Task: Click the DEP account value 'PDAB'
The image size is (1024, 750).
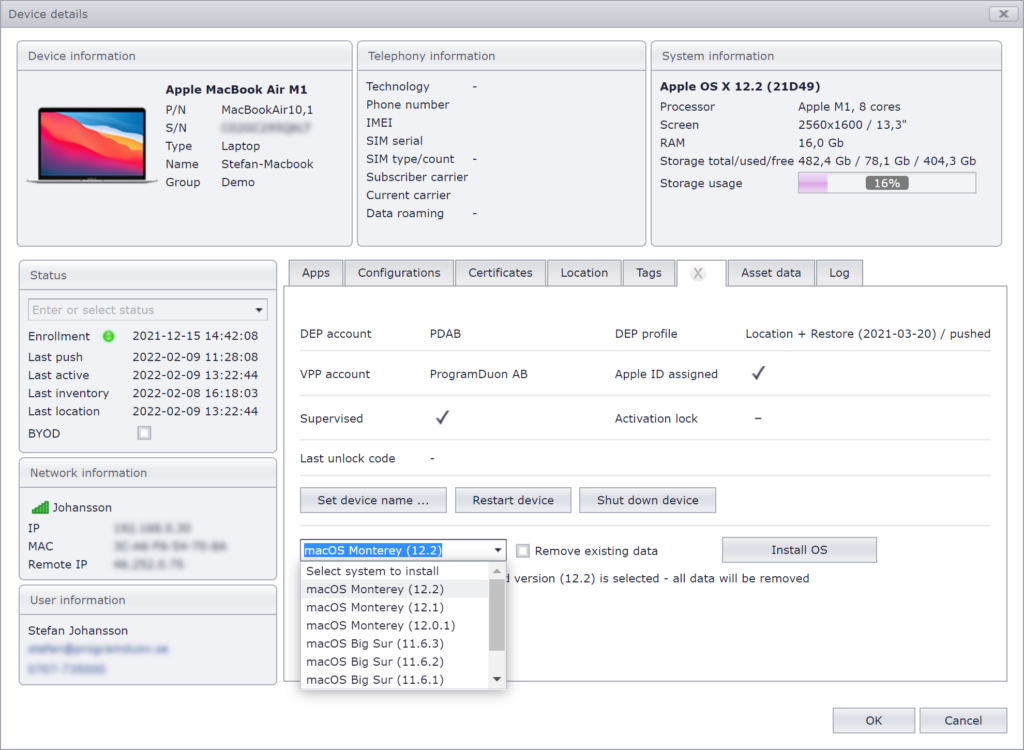Action: point(445,334)
